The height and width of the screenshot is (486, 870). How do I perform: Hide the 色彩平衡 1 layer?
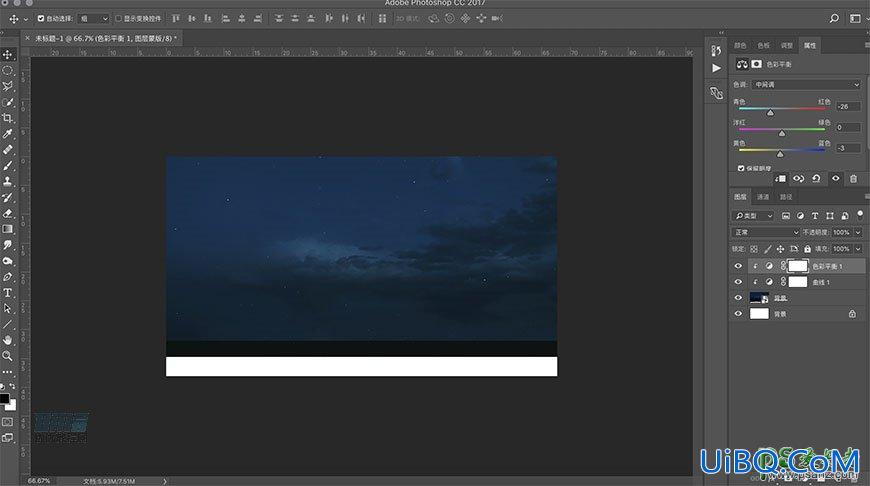[x=738, y=266]
